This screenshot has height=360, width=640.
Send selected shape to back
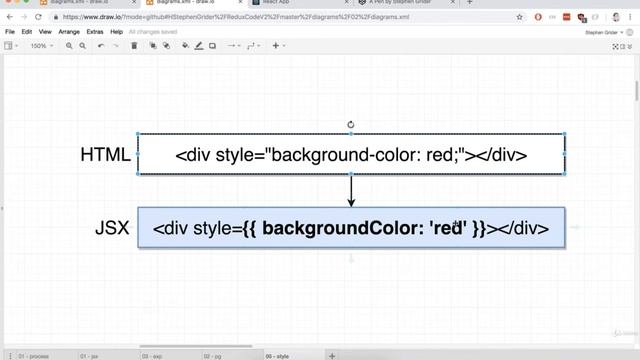pos(166,46)
